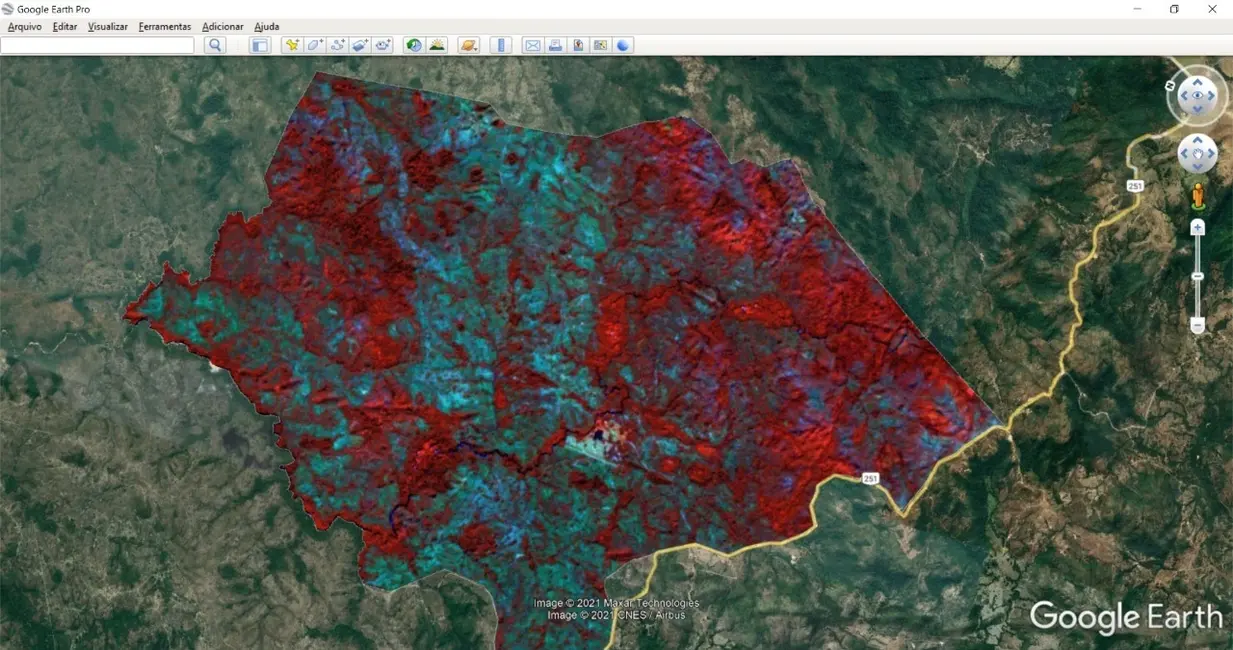Toggle the historical imagery clock
The image size is (1233, 650).
point(414,45)
